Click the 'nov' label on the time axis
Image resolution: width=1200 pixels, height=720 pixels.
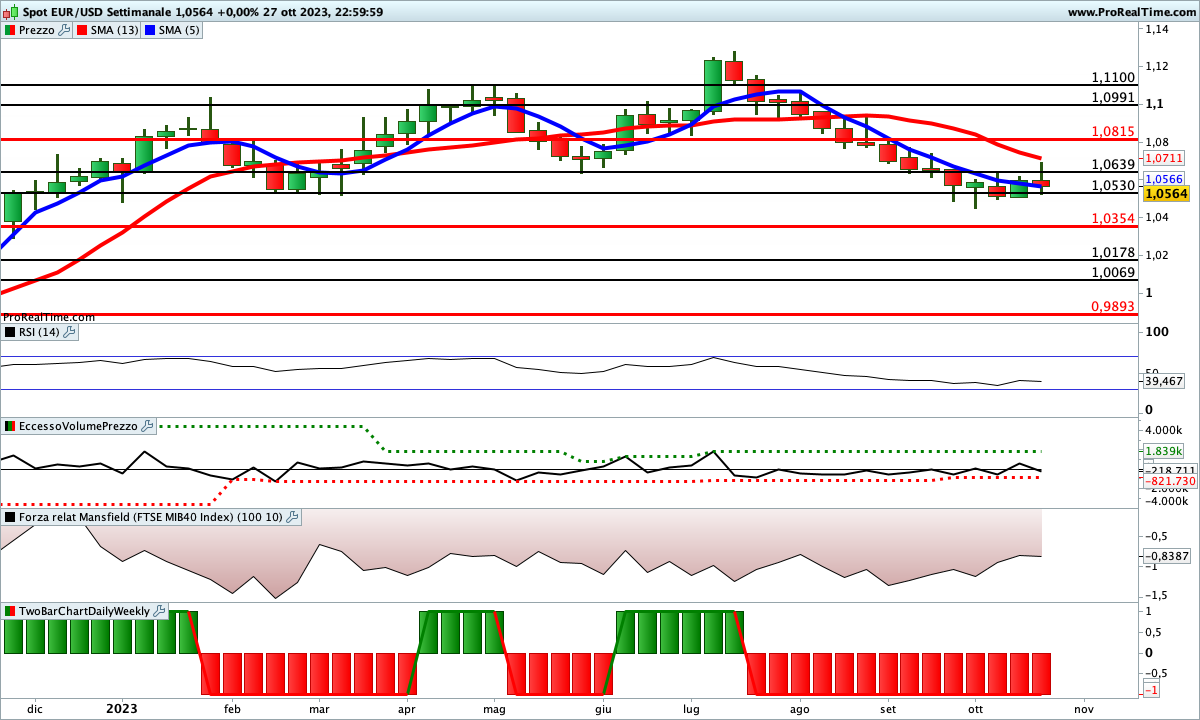click(x=1083, y=708)
